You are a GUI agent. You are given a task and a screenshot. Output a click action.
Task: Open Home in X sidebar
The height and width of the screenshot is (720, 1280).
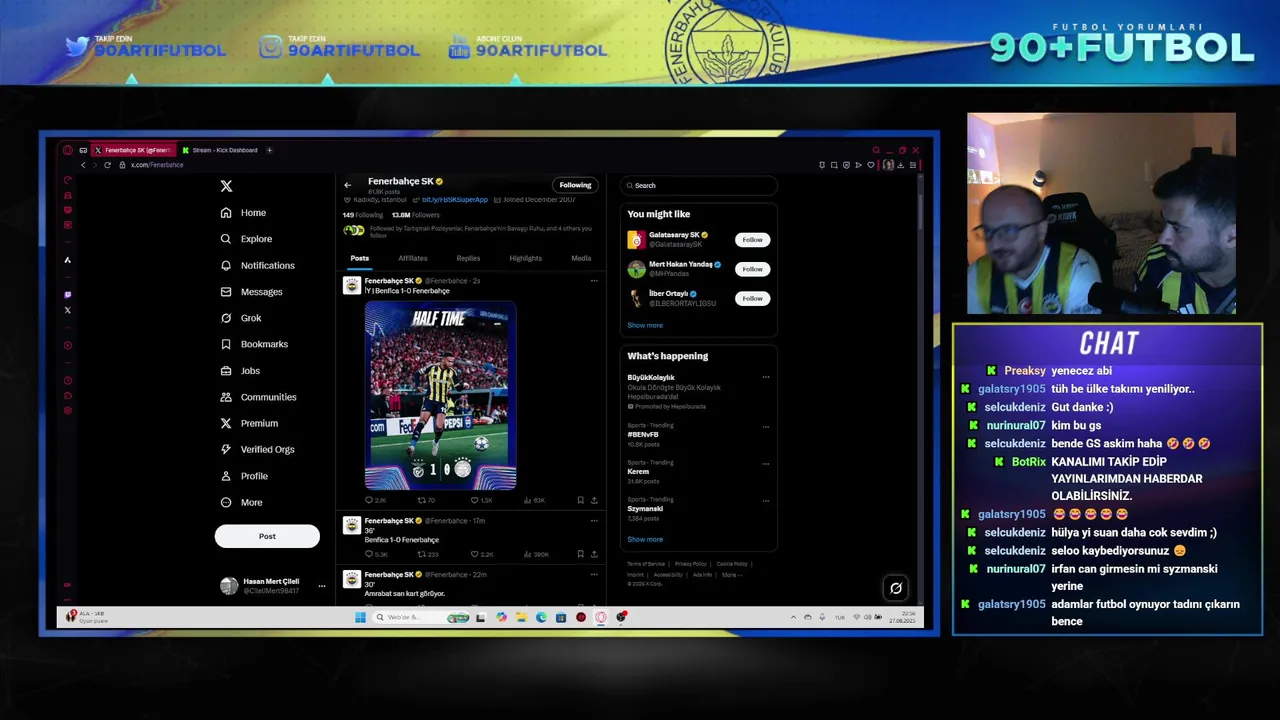click(243, 213)
